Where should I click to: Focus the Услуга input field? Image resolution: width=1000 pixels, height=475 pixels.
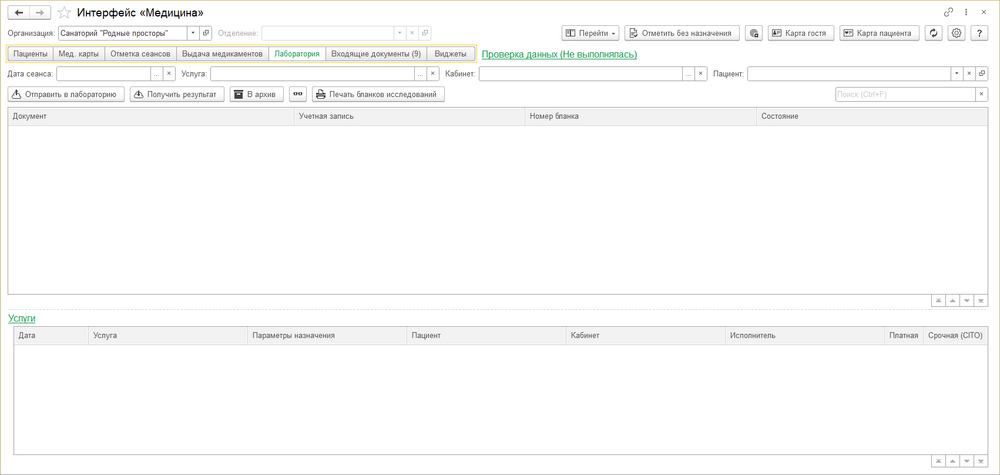(x=312, y=74)
